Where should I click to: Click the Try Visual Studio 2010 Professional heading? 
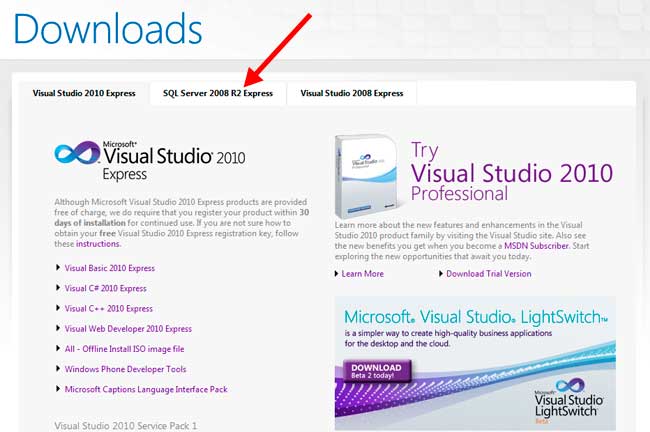coord(512,172)
